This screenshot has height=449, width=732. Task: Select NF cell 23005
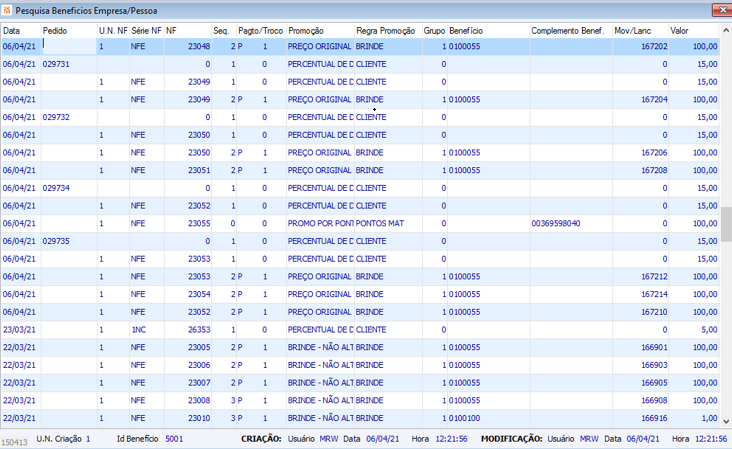click(x=188, y=347)
